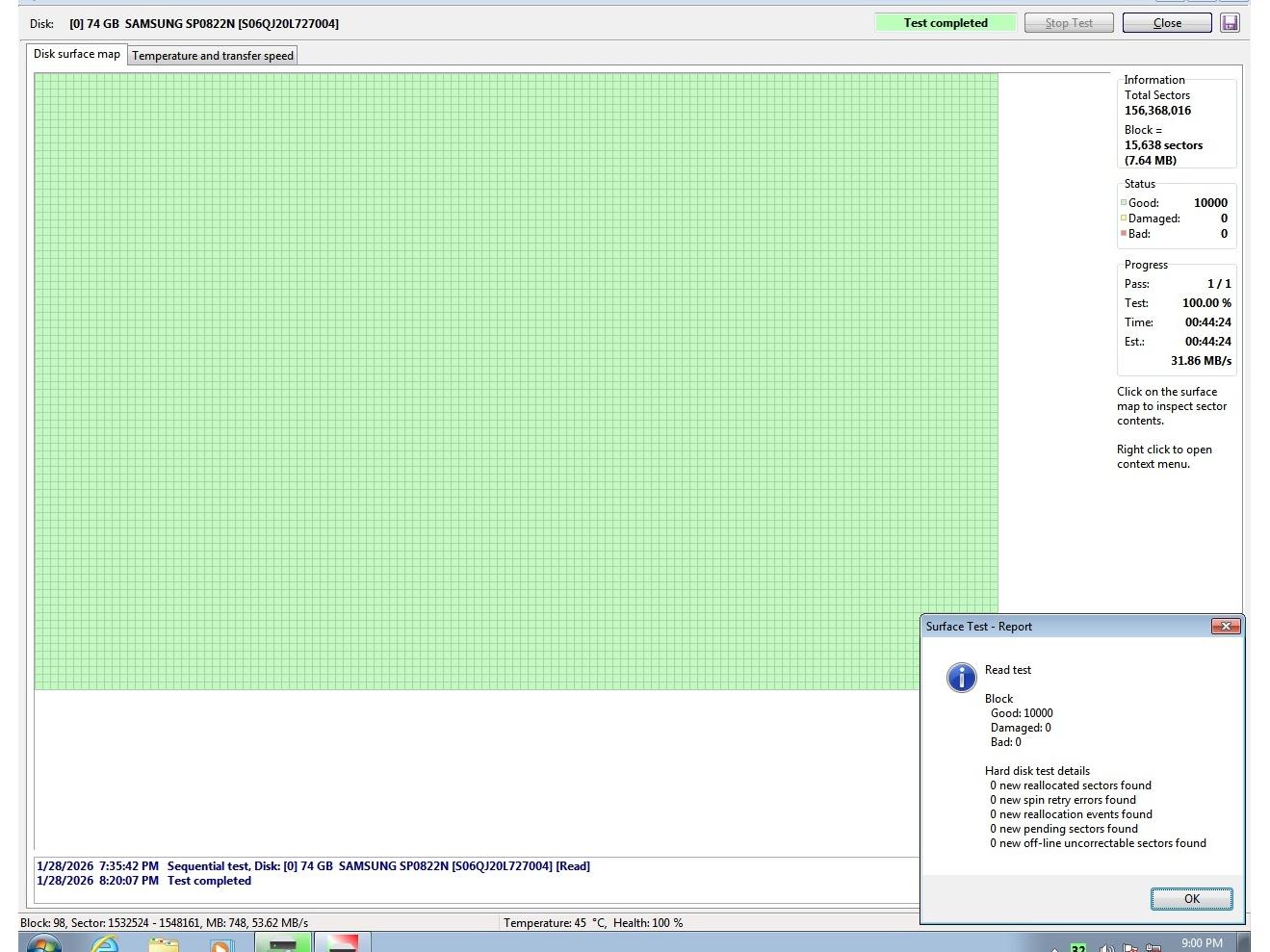
Task: Click the blue information icon in report
Action: [961, 677]
